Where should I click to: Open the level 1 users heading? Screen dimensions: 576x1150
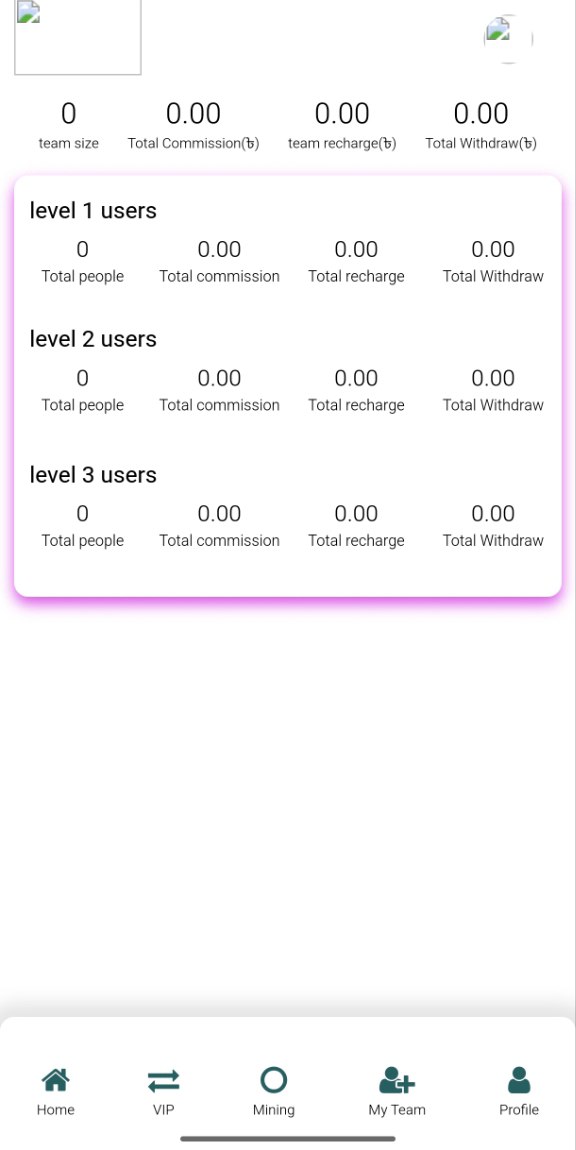pos(93,210)
